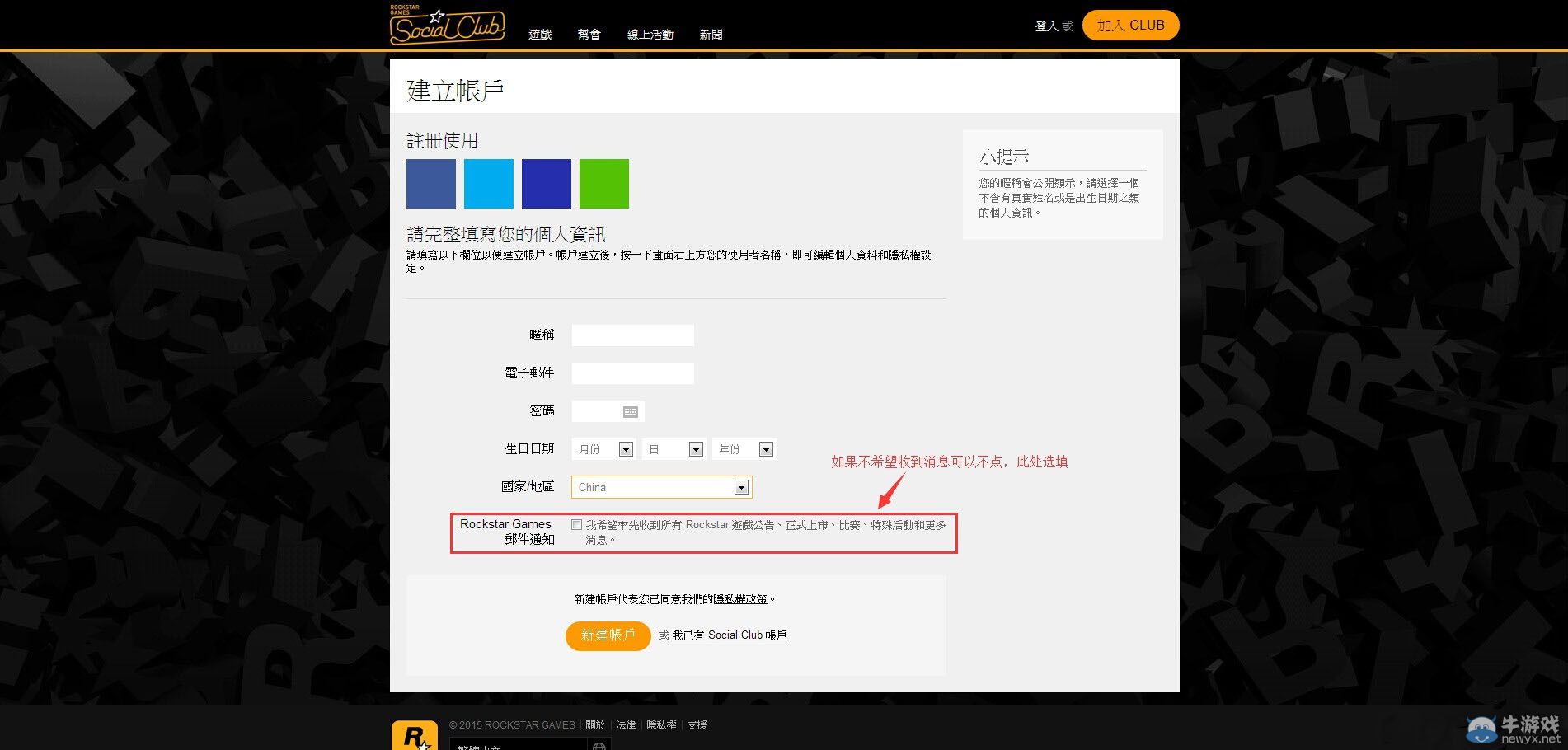This screenshot has width=1568, height=750.
Task: Open the 月份 birthday month dropdown
Action: coord(603,449)
